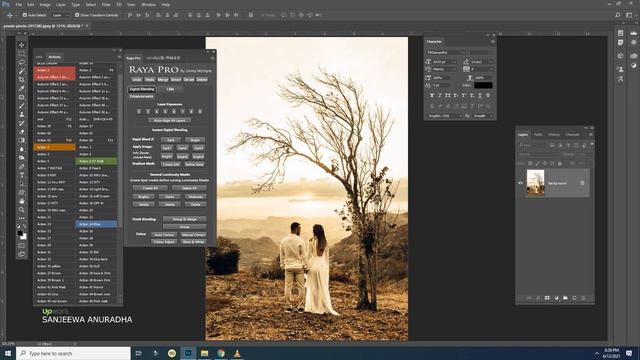The width and height of the screenshot is (640, 360).
Task: Toggle Show Transform Controls checkbox
Action: 77,15
